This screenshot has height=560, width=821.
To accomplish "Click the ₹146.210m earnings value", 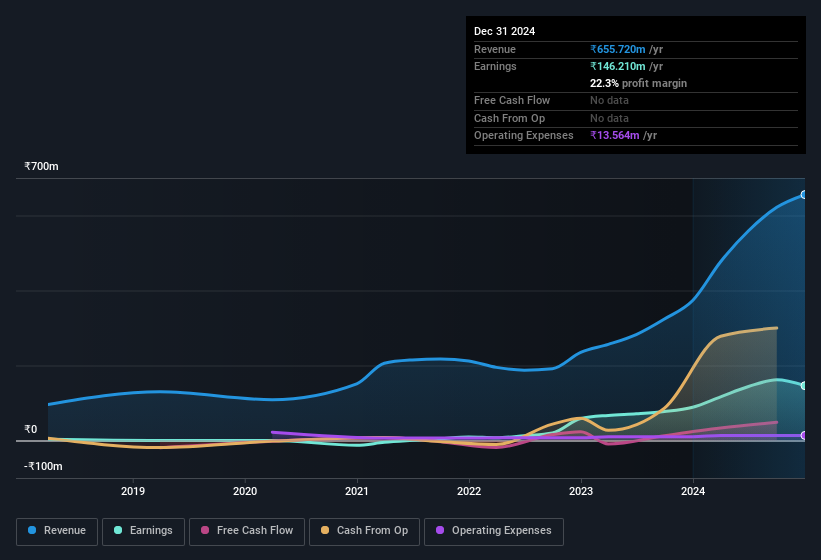I will tap(618, 66).
